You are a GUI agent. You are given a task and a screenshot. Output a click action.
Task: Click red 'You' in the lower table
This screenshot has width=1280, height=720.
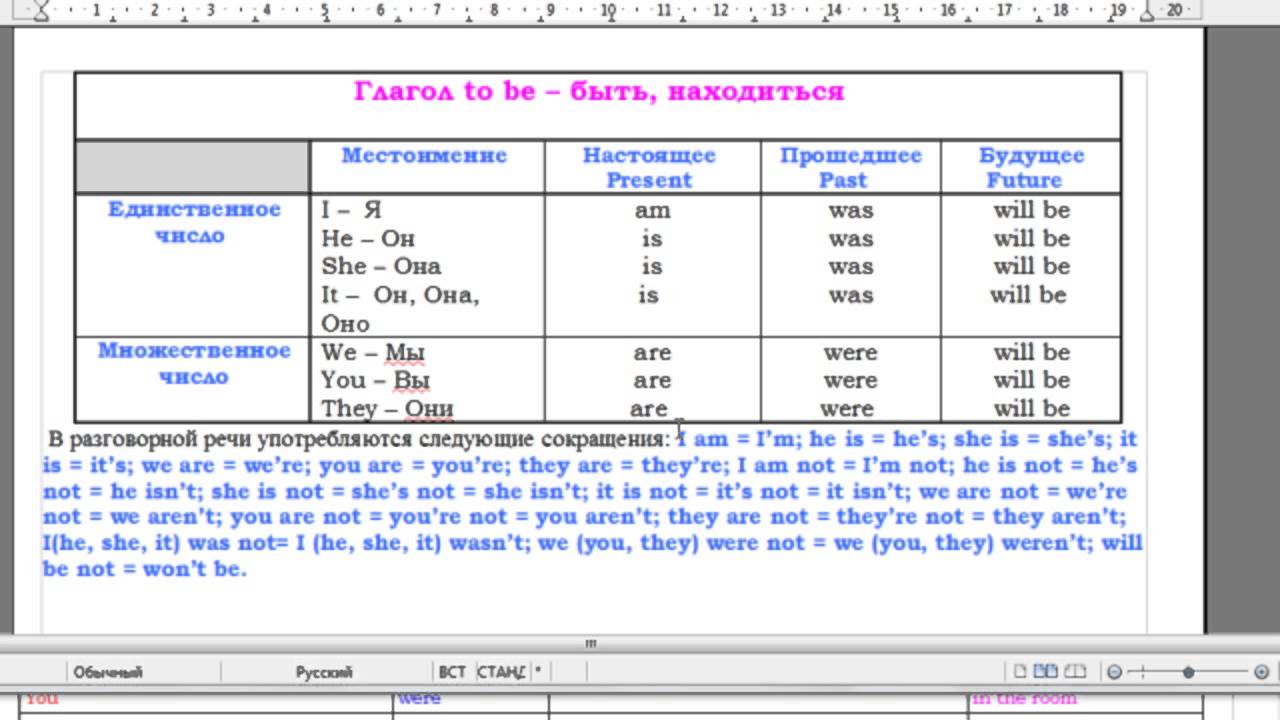point(42,697)
